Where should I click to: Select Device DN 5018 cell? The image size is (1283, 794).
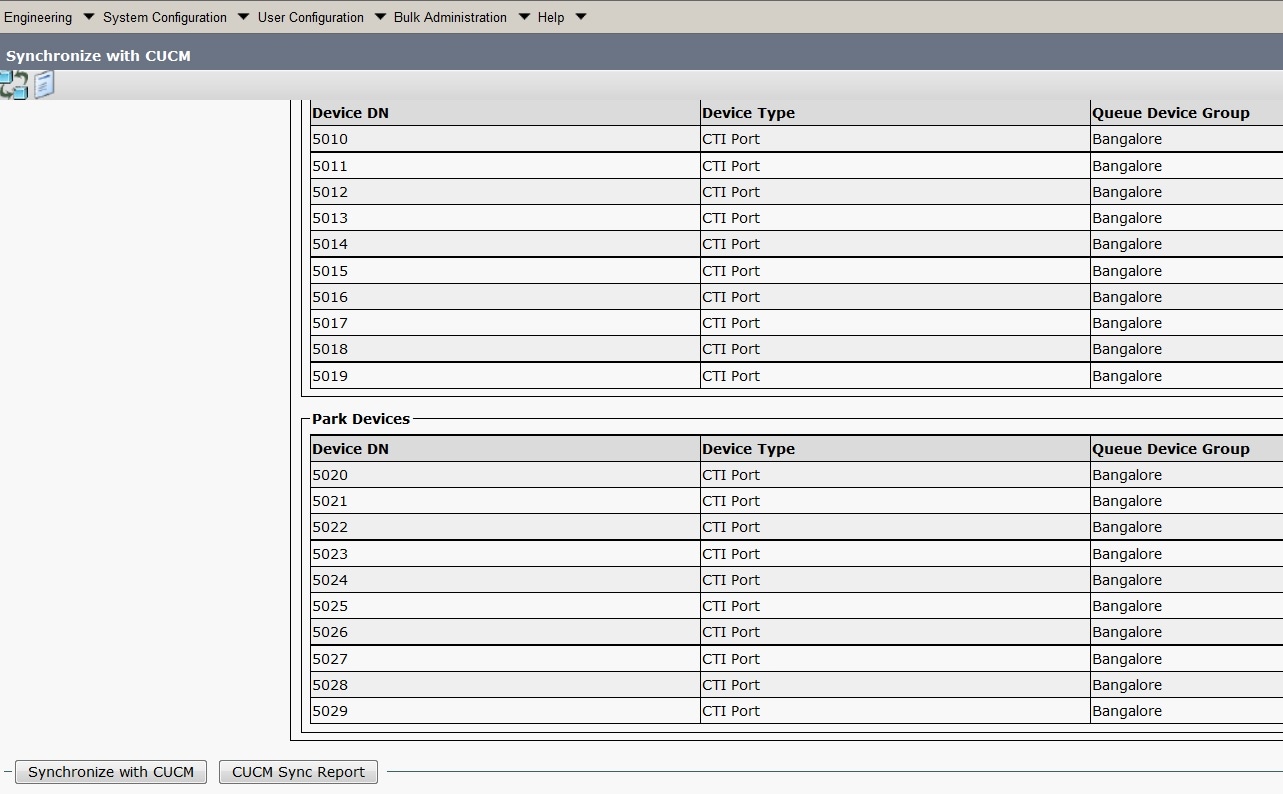pos(505,349)
